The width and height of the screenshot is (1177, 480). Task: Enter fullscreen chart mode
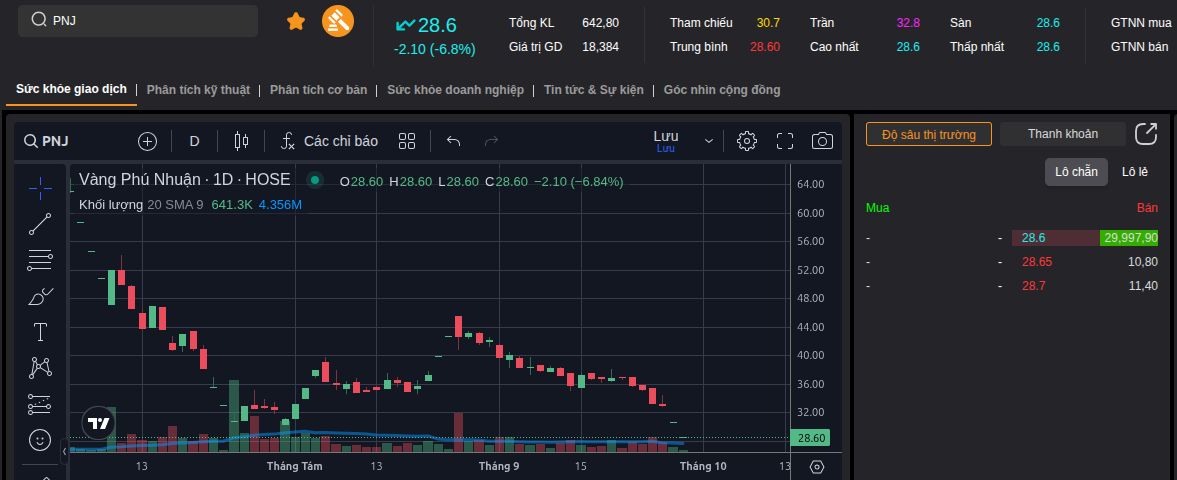[x=785, y=141]
